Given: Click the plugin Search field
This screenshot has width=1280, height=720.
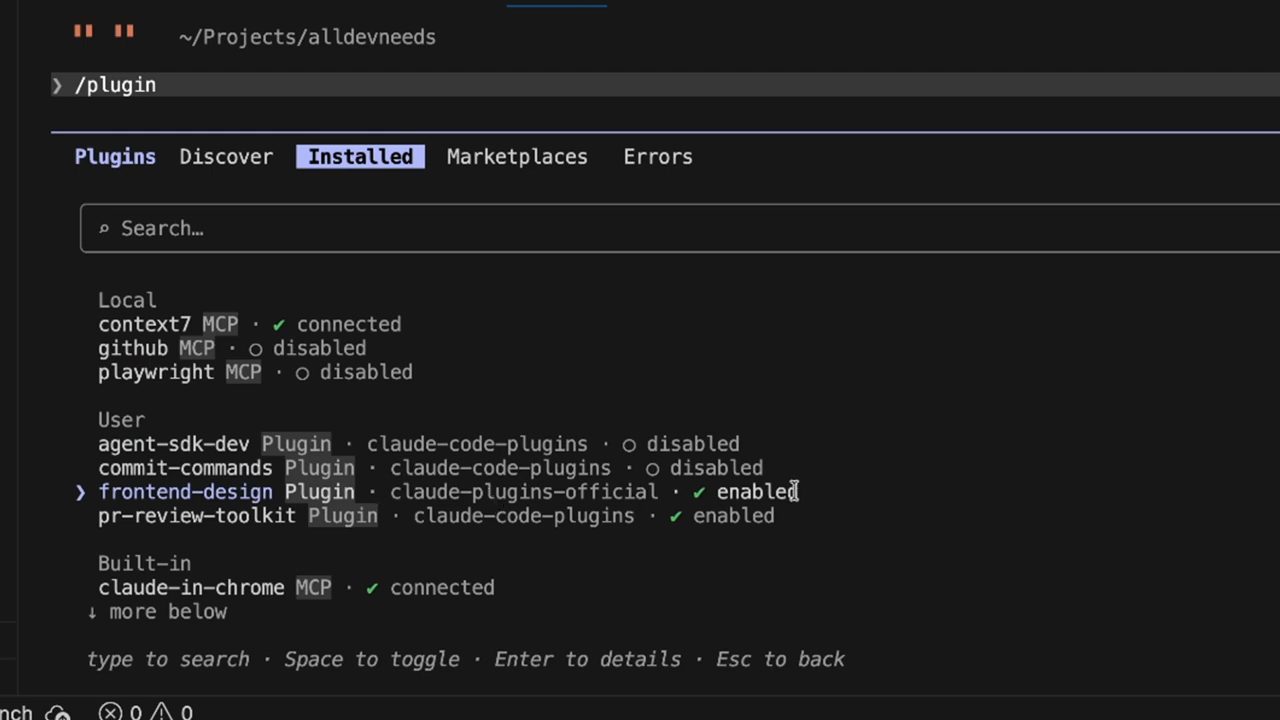Looking at the screenshot, I should tap(680, 228).
